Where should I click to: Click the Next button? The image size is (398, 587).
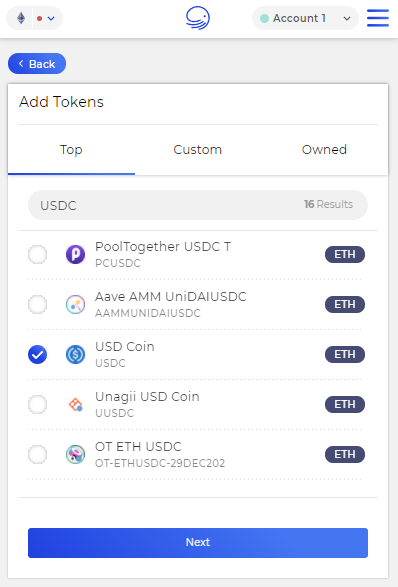click(x=198, y=542)
